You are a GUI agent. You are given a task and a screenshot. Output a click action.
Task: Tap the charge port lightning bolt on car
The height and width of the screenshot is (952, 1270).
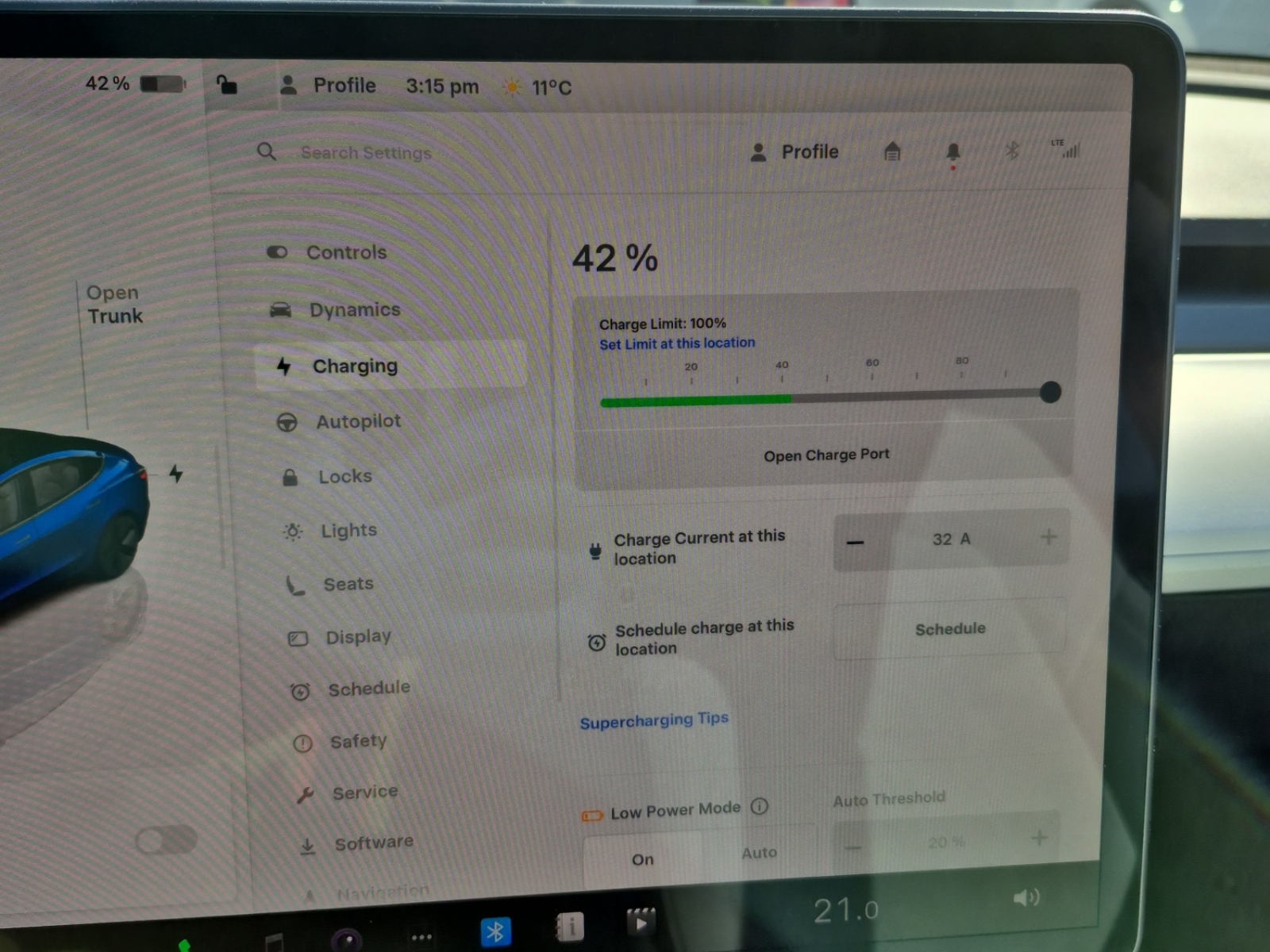coord(176,474)
